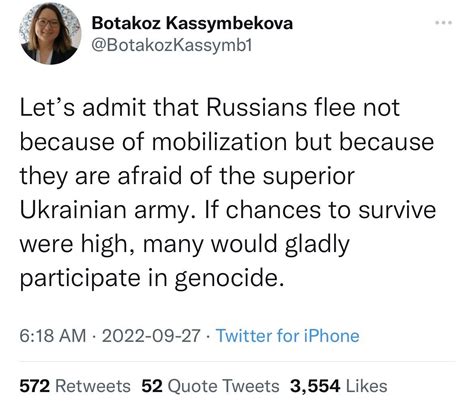Screen dimensions: 474x405
Task: Open Botakoz Kassymbekova's profile photo
Action: click(50, 33)
